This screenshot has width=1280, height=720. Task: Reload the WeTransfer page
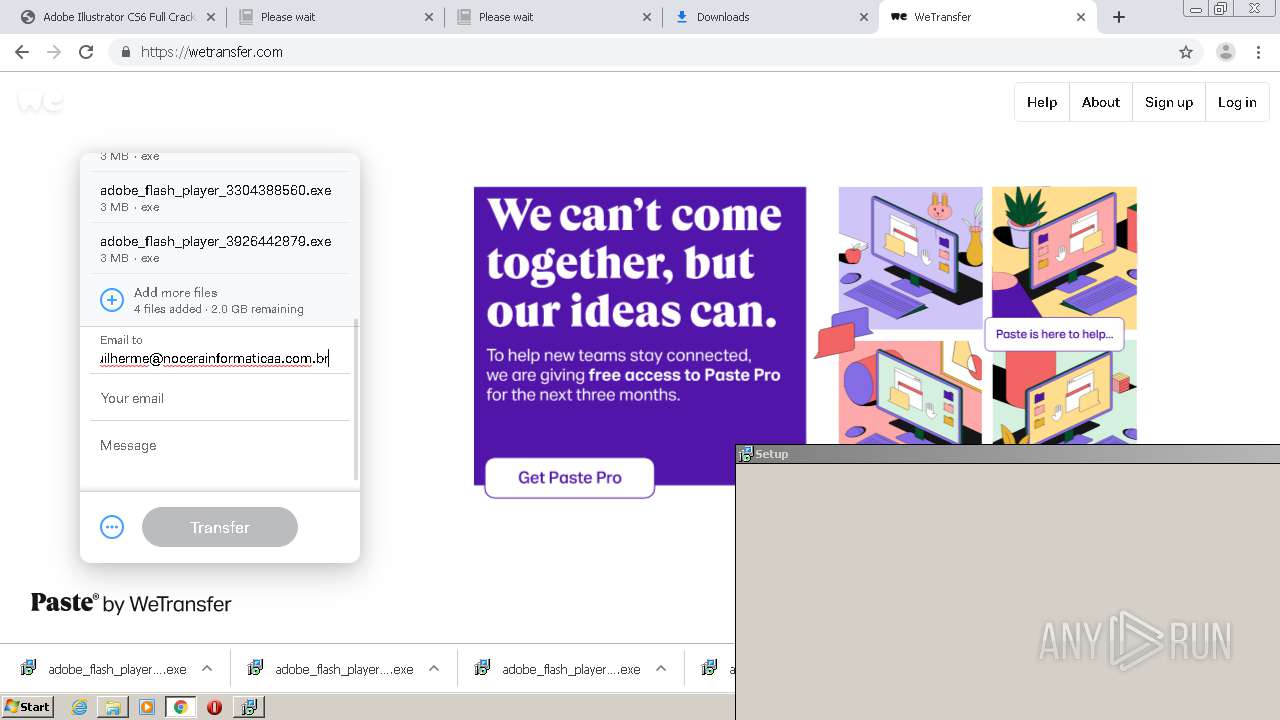click(x=86, y=52)
